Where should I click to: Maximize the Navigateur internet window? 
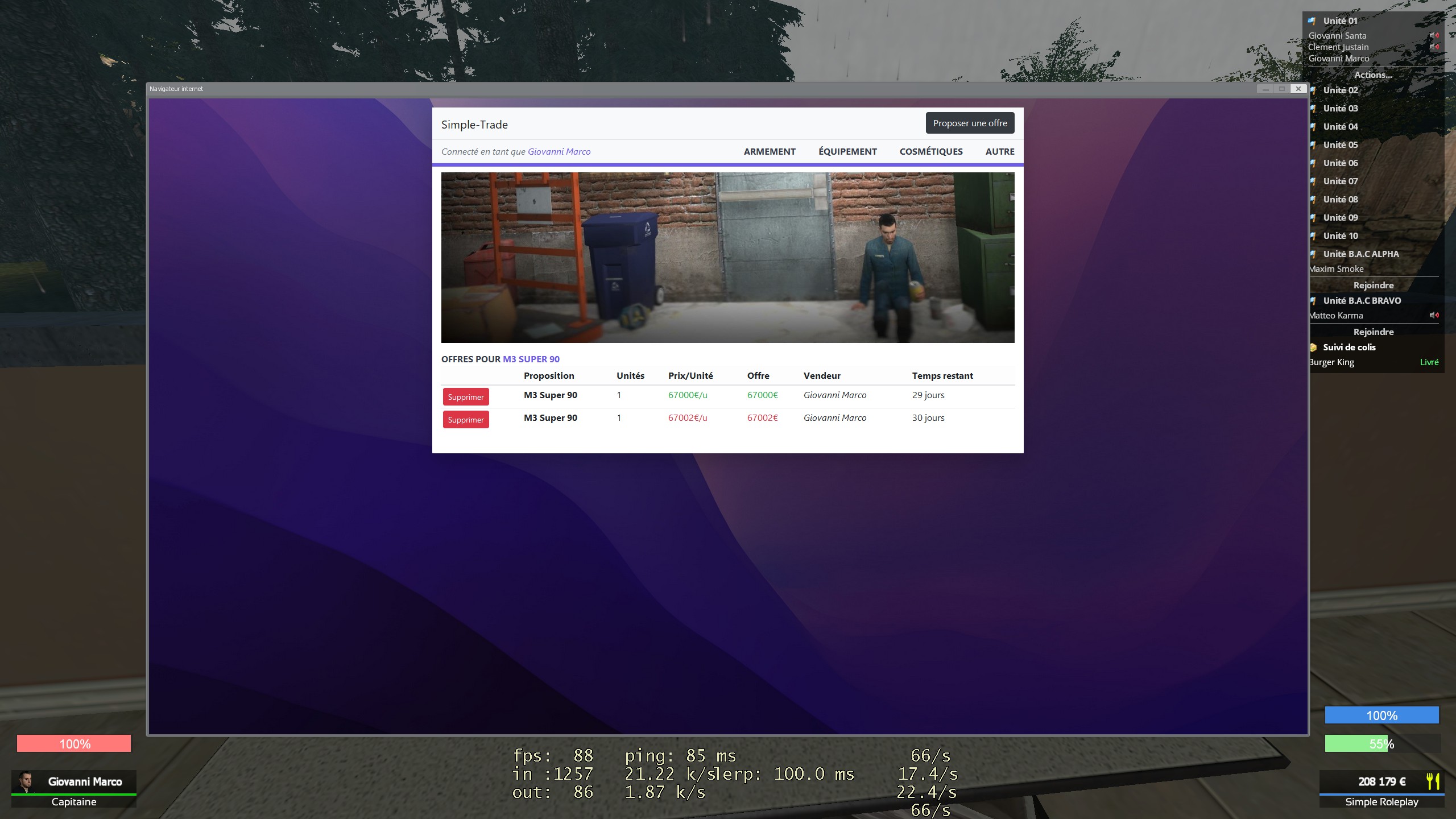pos(1281,89)
